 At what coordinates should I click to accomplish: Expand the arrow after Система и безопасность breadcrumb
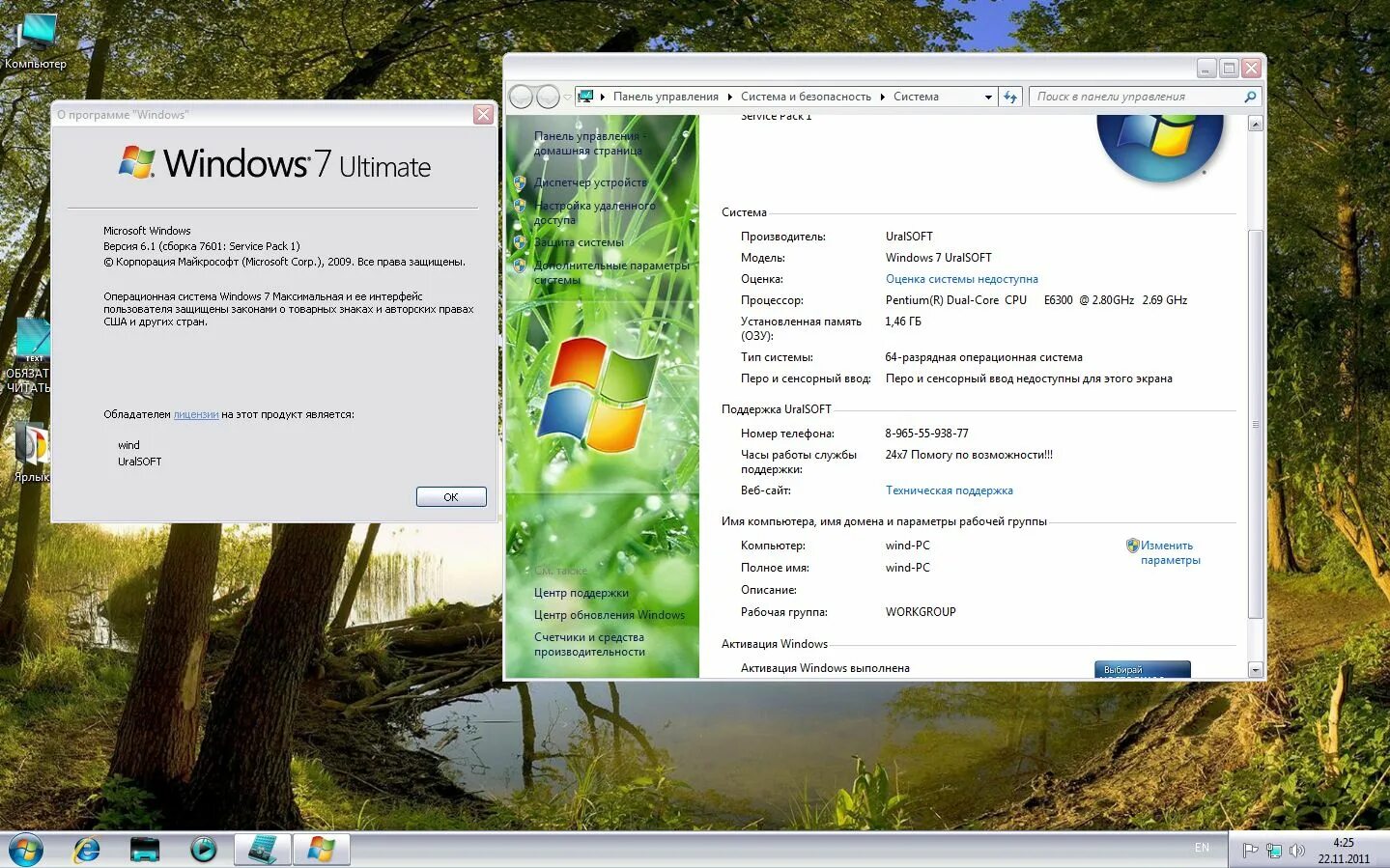pos(883,97)
